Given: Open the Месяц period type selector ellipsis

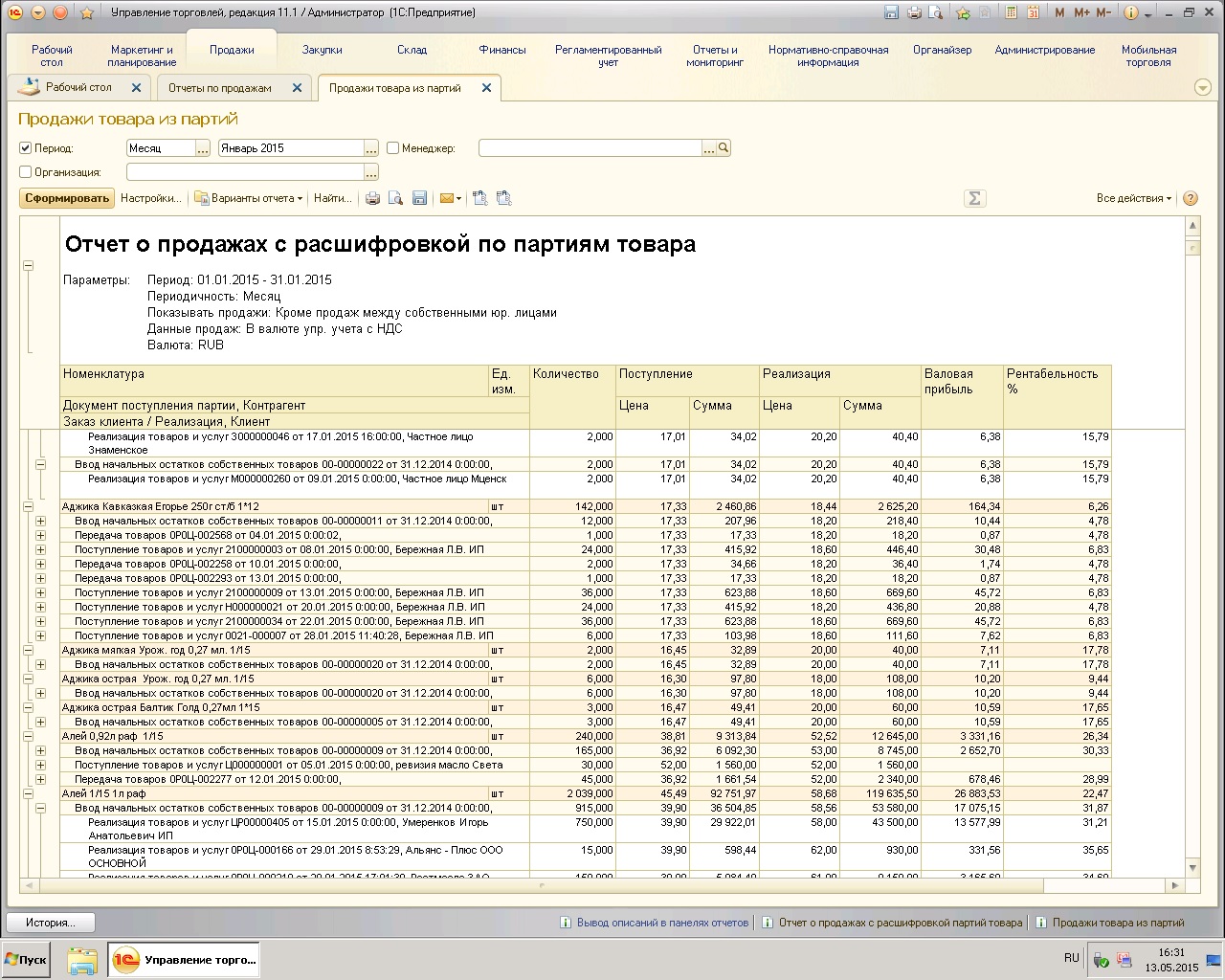Looking at the screenshot, I should pyautogui.click(x=202, y=148).
